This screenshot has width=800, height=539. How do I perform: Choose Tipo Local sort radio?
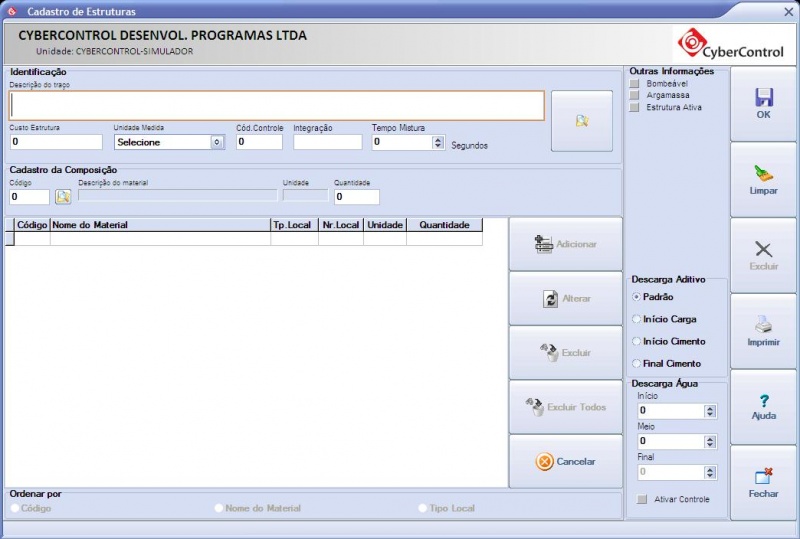tap(422, 508)
